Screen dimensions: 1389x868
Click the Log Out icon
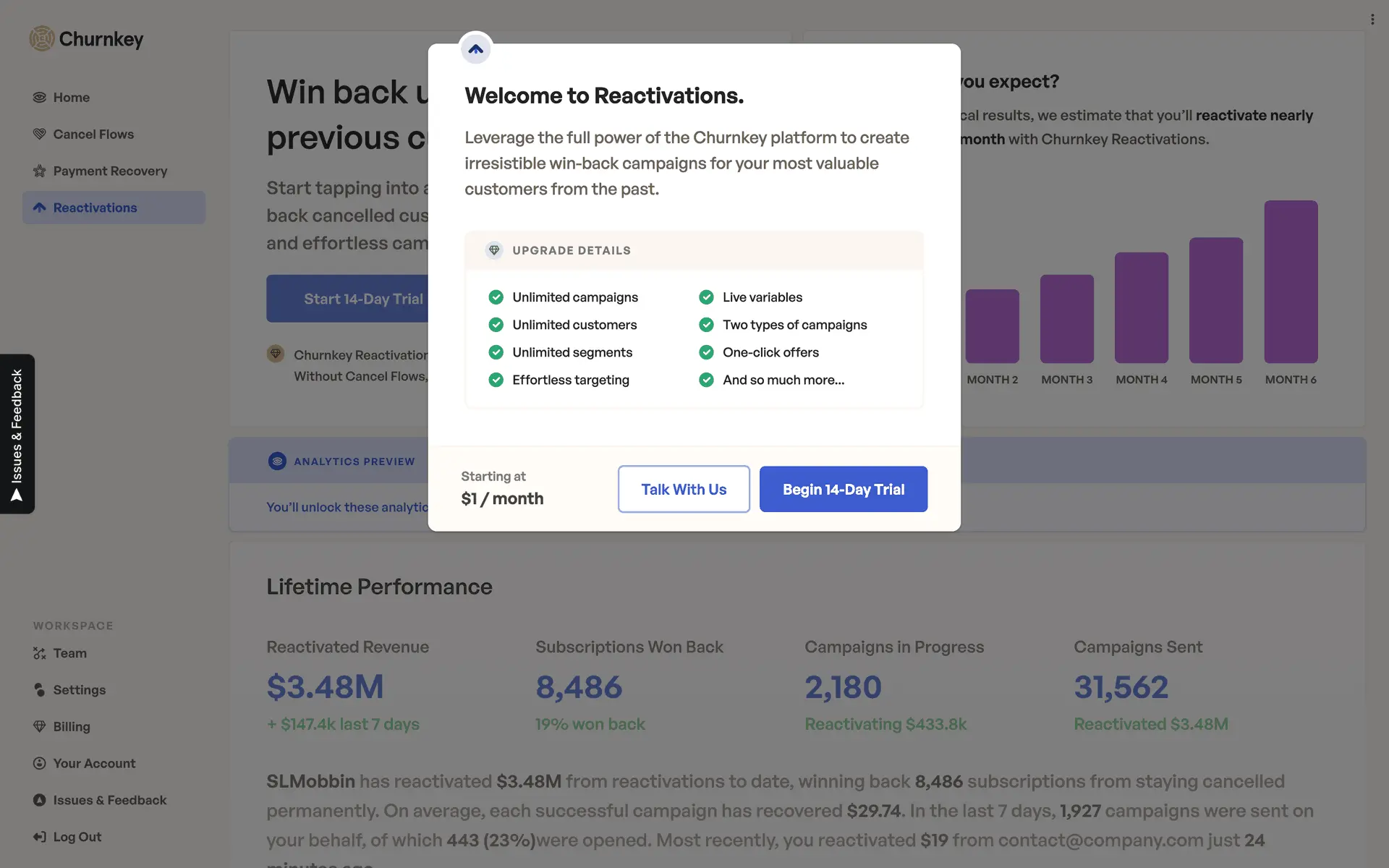point(40,837)
